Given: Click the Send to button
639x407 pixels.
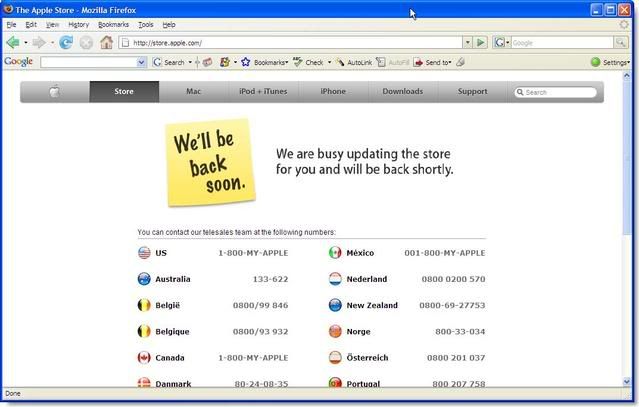Looking at the screenshot, I should coord(432,62).
